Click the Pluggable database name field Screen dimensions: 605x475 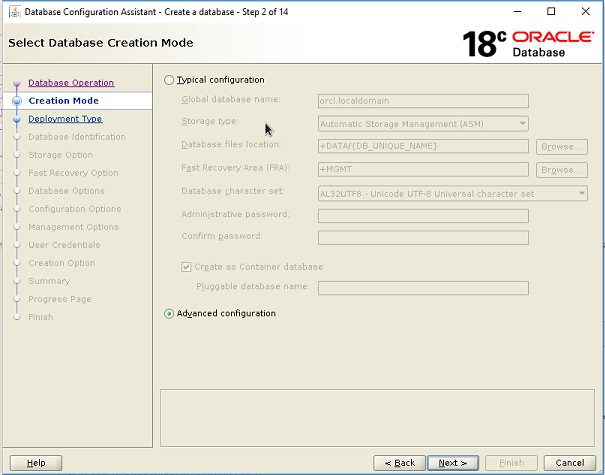(x=423, y=288)
